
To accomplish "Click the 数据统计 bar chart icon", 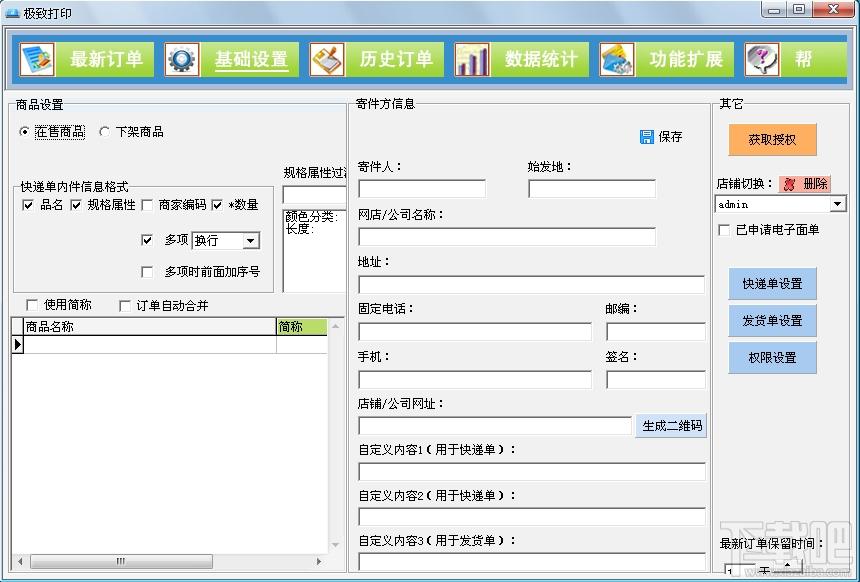I will click(472, 59).
